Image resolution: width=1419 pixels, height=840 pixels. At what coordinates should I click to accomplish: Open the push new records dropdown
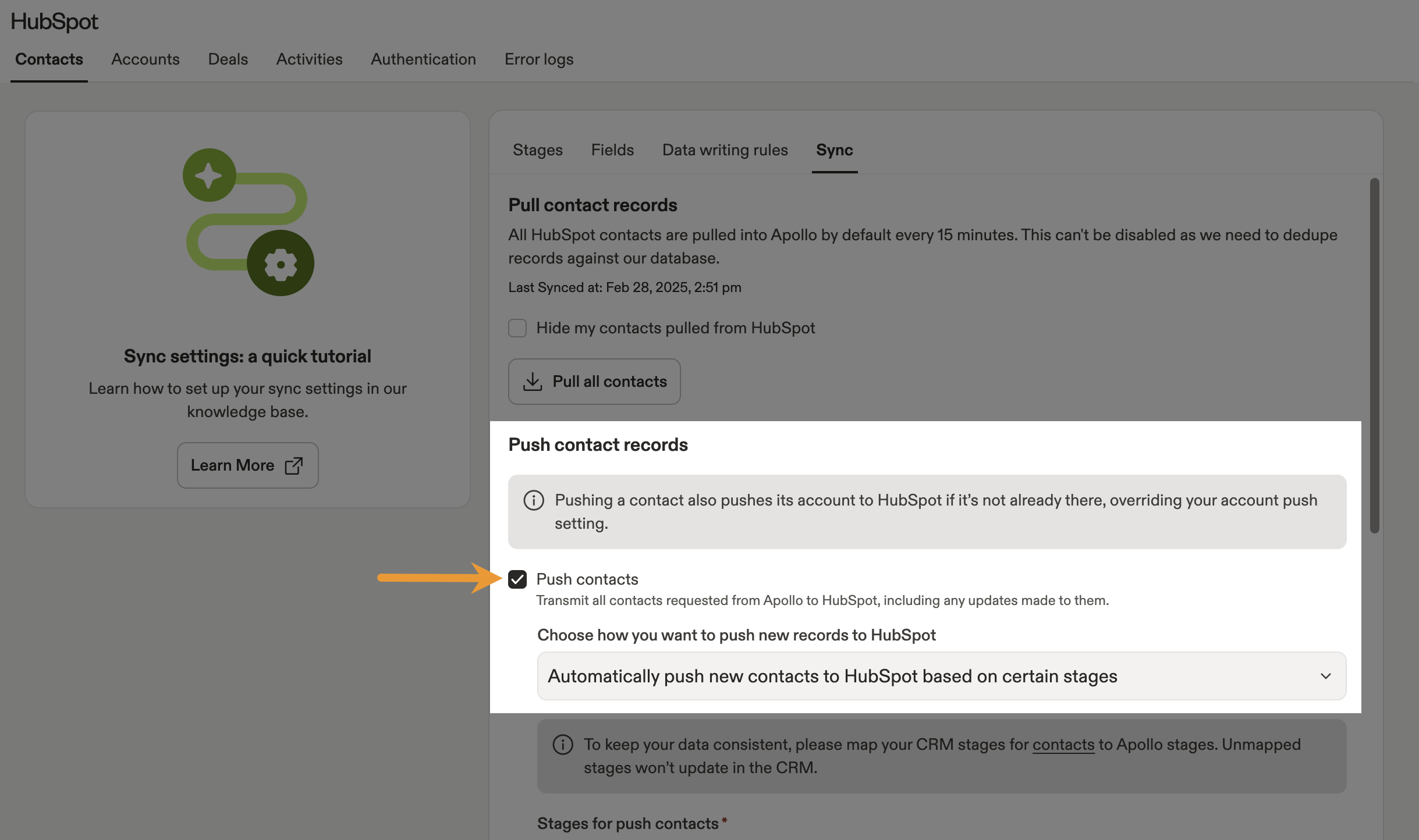pyautogui.click(x=942, y=676)
